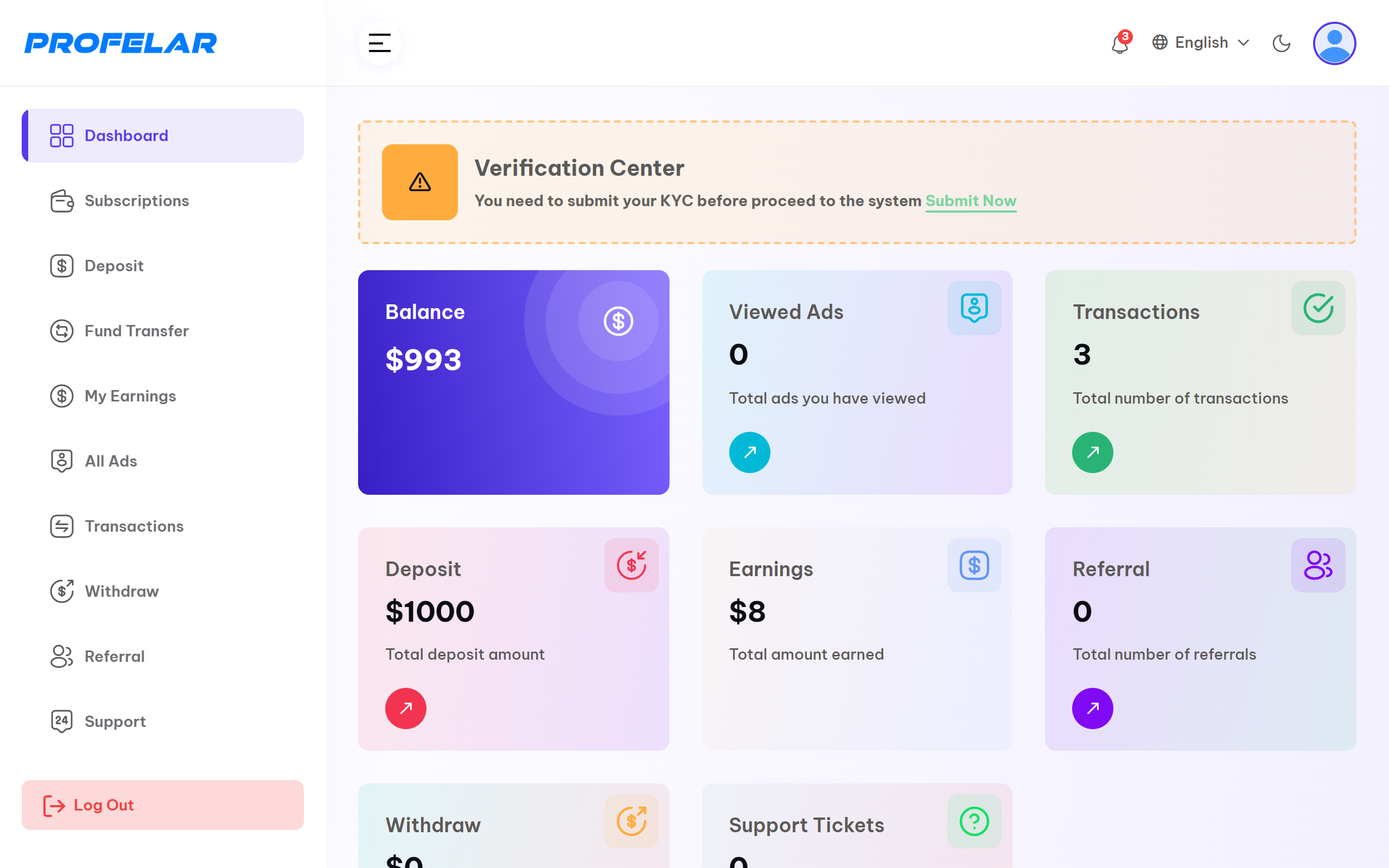1389x868 pixels.
Task: Open the notifications bell
Action: (x=1120, y=43)
